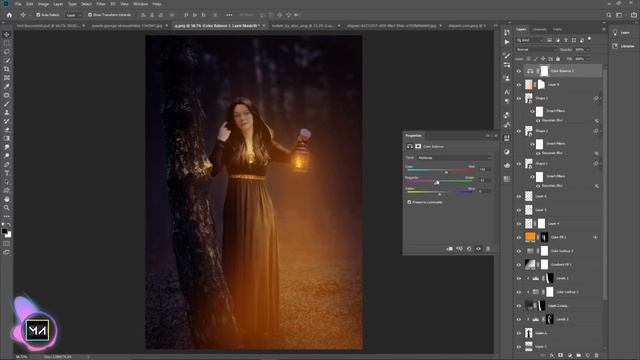Open the layer filter Kind dropdown
Viewport: 640px width, 360px height.
pos(530,40)
